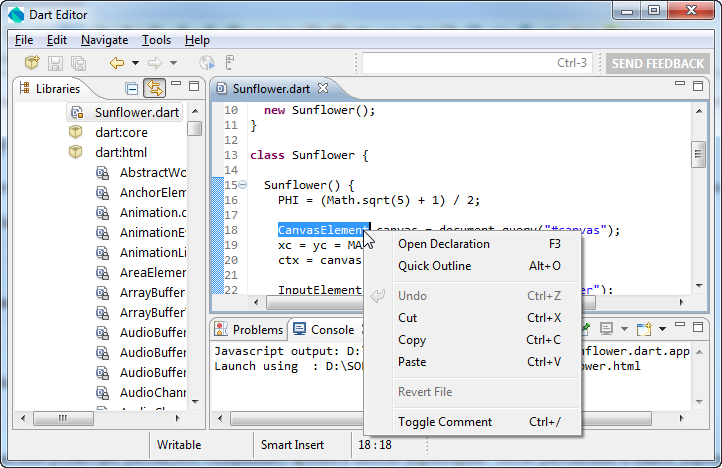
Task: Click the Animation.d file icon
Action: (102, 213)
